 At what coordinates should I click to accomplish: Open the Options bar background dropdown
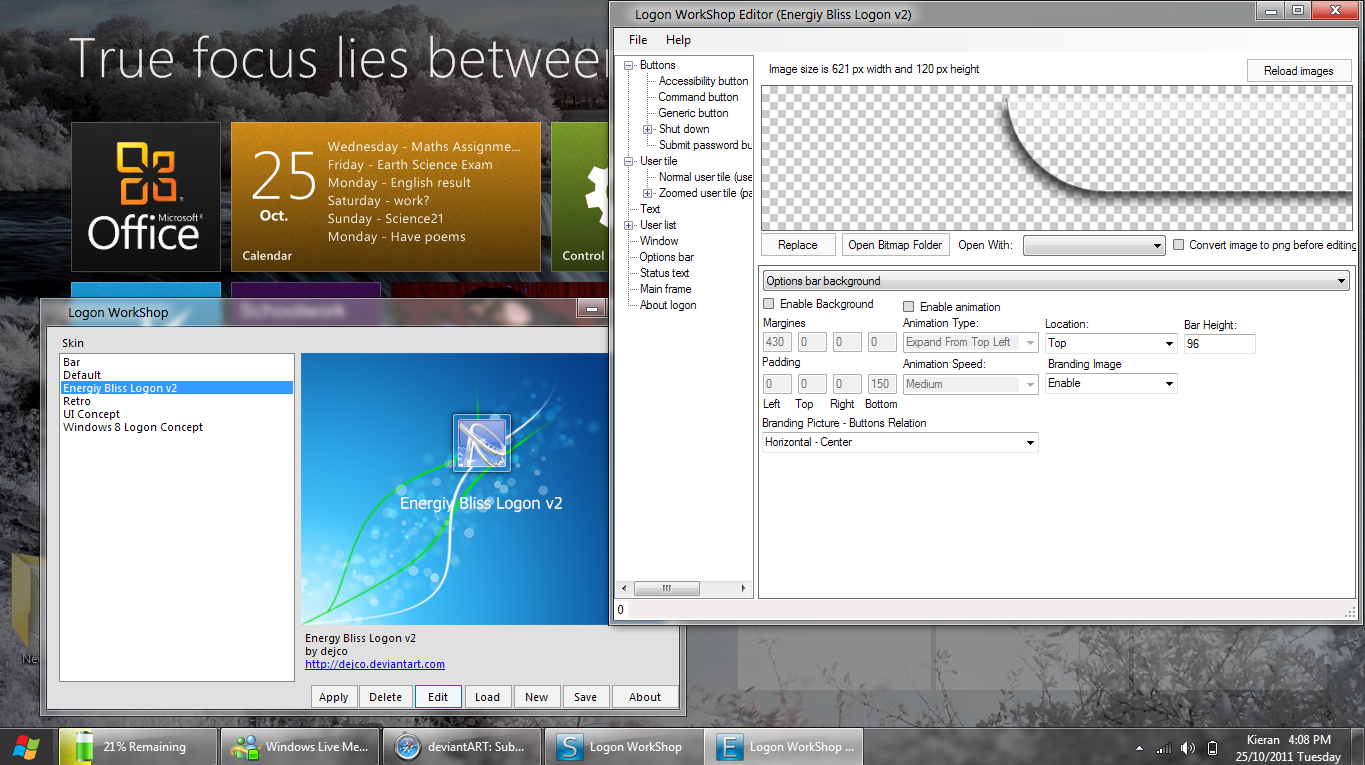[1056, 282]
